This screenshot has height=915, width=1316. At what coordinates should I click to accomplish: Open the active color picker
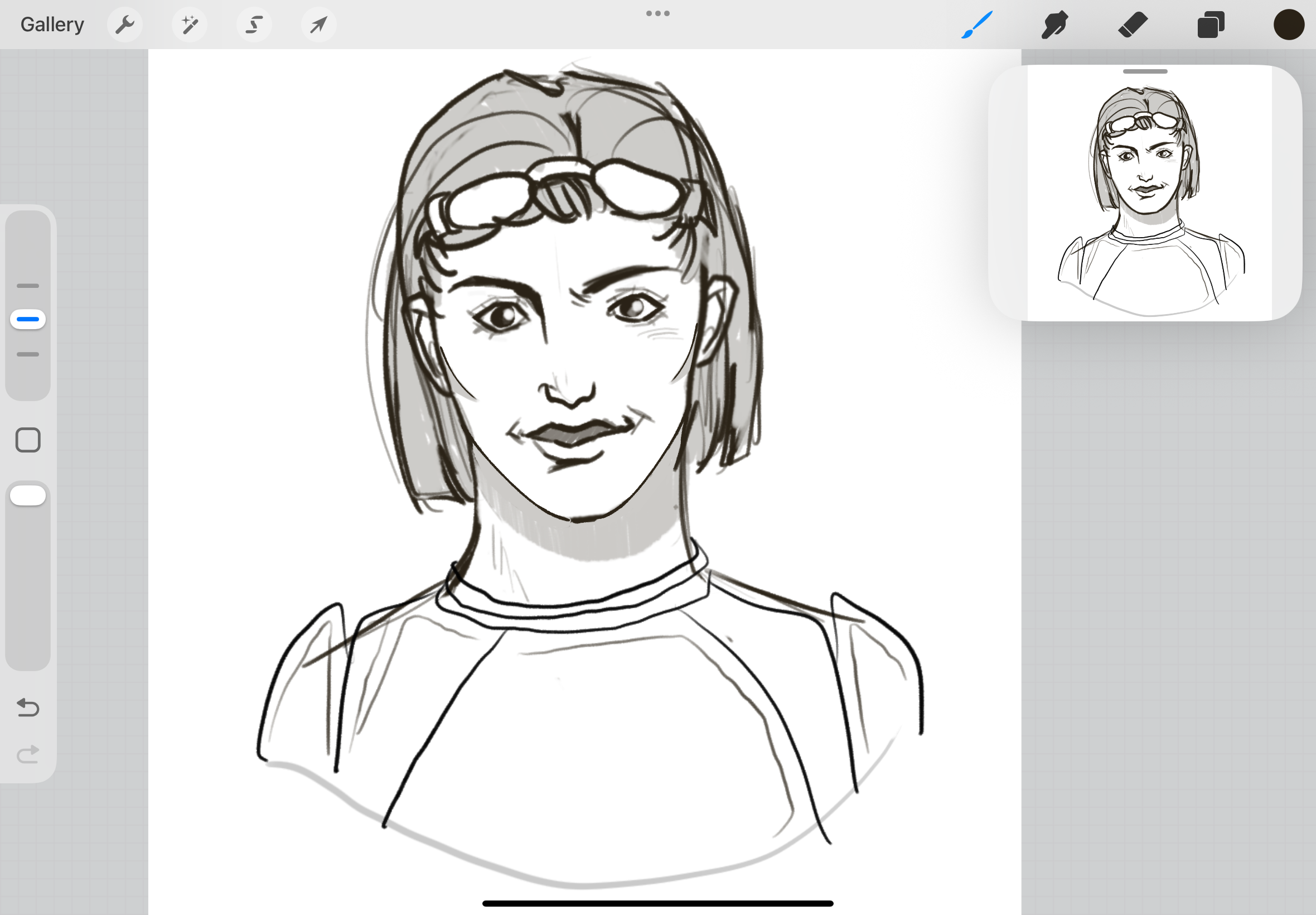pyautogui.click(x=1289, y=25)
